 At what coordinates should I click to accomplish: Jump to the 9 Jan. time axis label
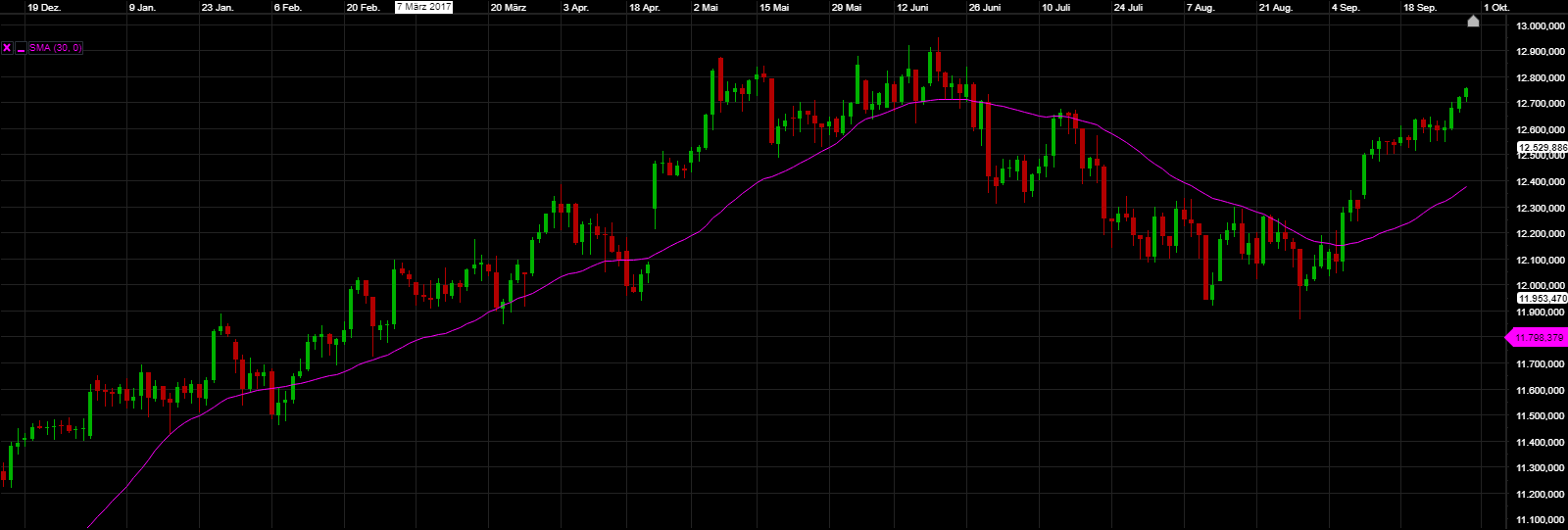pyautogui.click(x=143, y=8)
